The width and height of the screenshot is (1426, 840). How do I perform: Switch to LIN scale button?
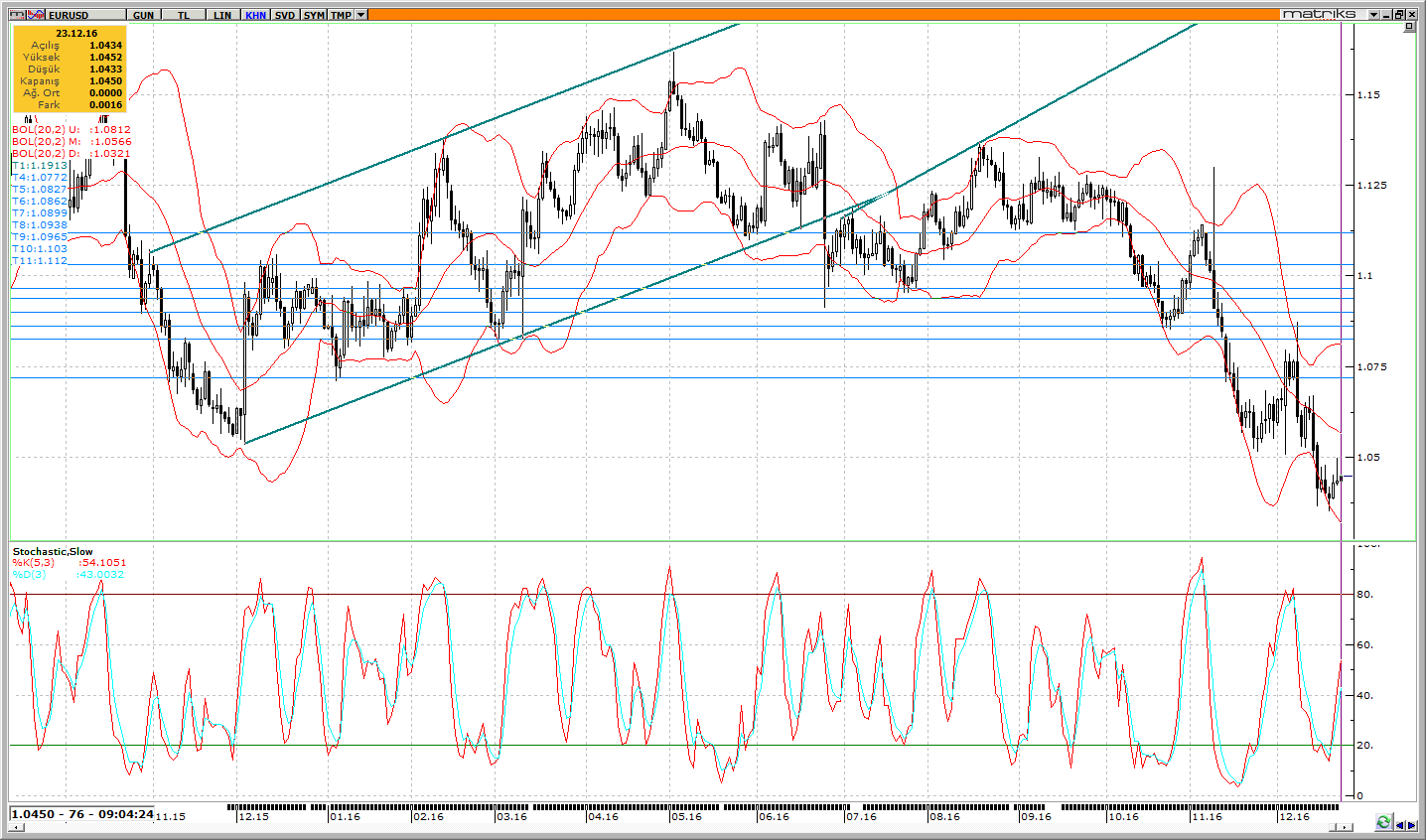pyautogui.click(x=222, y=15)
